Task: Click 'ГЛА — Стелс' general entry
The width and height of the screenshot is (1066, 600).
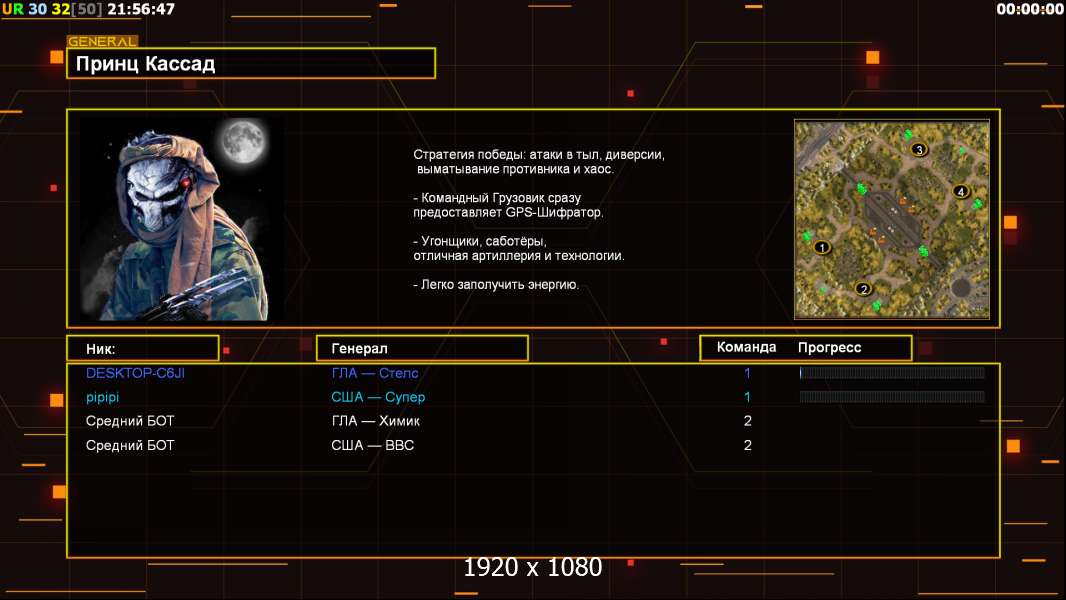Action: pos(375,373)
